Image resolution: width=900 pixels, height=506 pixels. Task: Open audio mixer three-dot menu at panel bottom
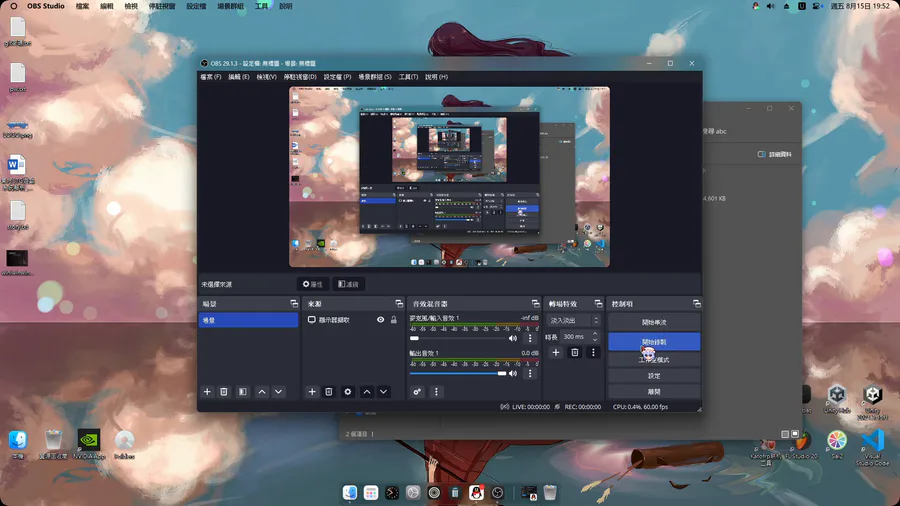(436, 391)
